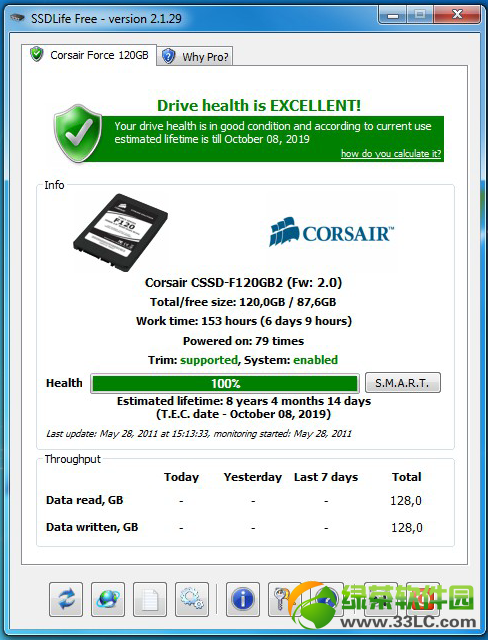Click the 'Last update: May 28, 2011' line
Viewport: 488px width, 643px height.
pyautogui.click(x=199, y=434)
